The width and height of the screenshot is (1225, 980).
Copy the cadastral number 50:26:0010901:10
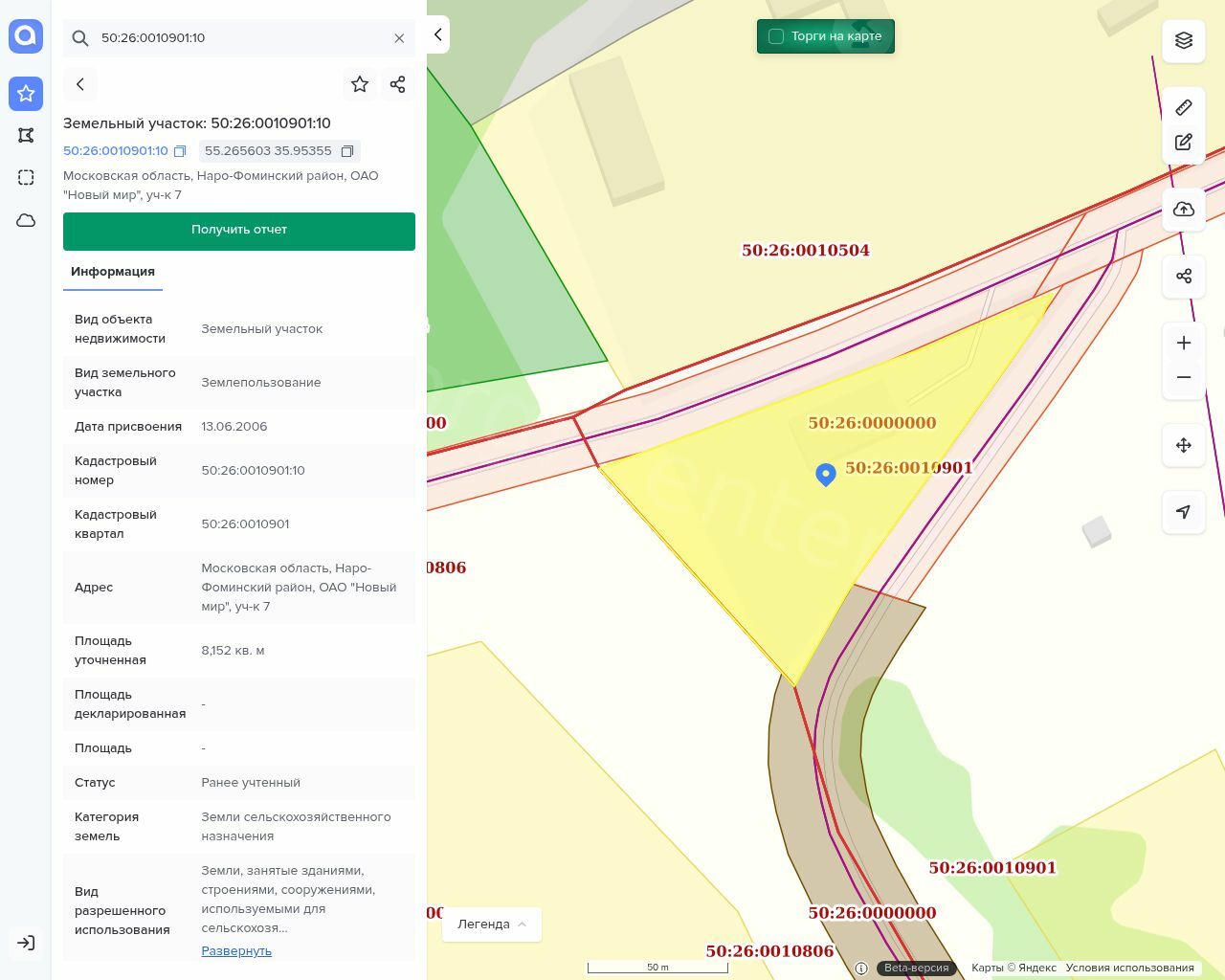click(180, 151)
